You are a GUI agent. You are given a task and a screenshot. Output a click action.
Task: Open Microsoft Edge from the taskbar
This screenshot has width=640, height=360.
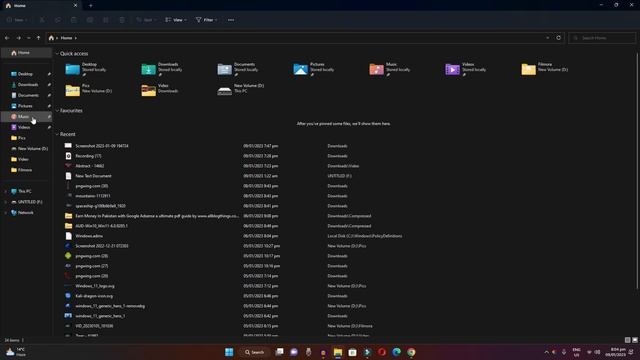coord(396,352)
